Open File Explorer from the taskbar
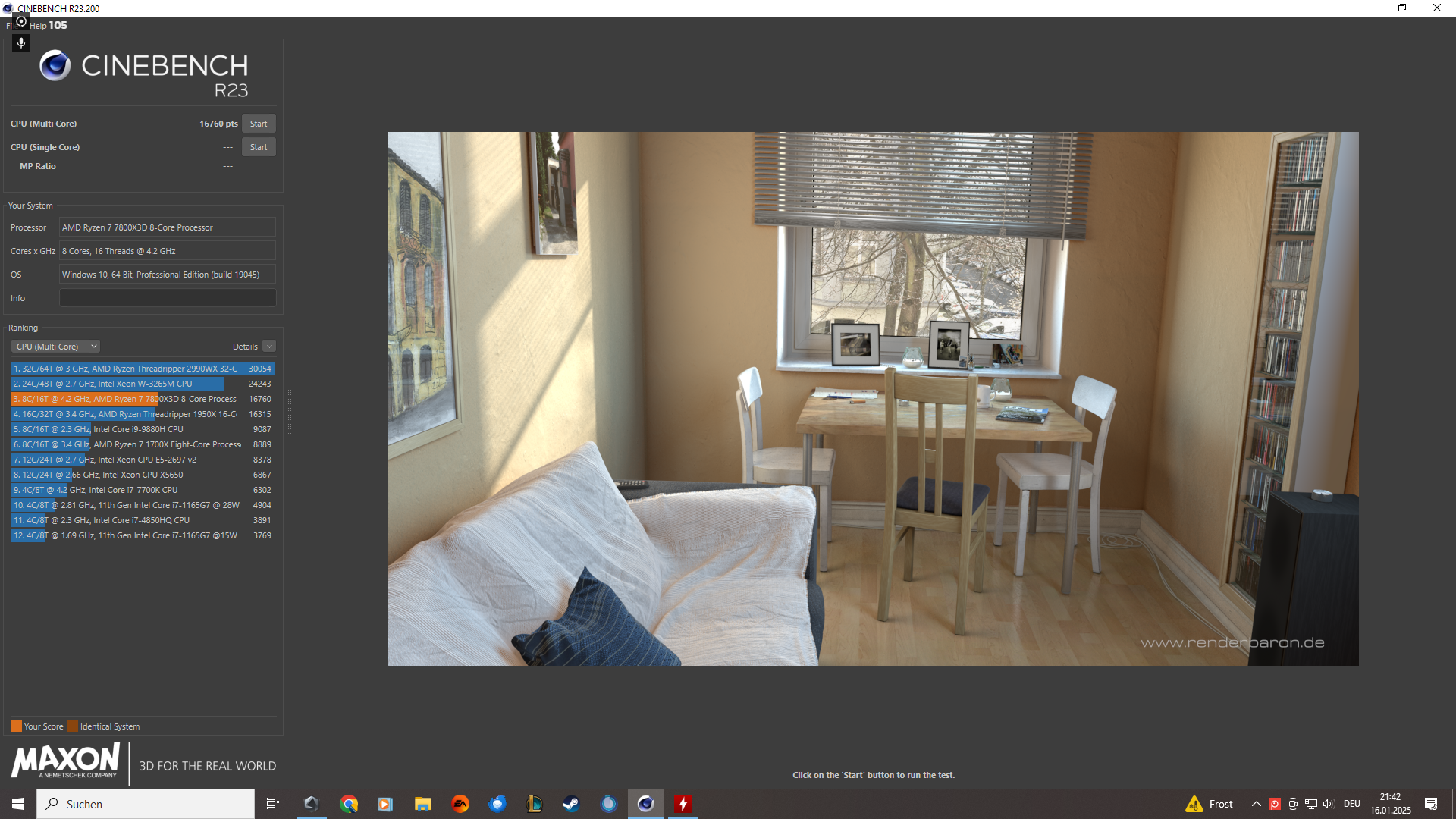Viewport: 1456px width, 819px height. (x=422, y=804)
